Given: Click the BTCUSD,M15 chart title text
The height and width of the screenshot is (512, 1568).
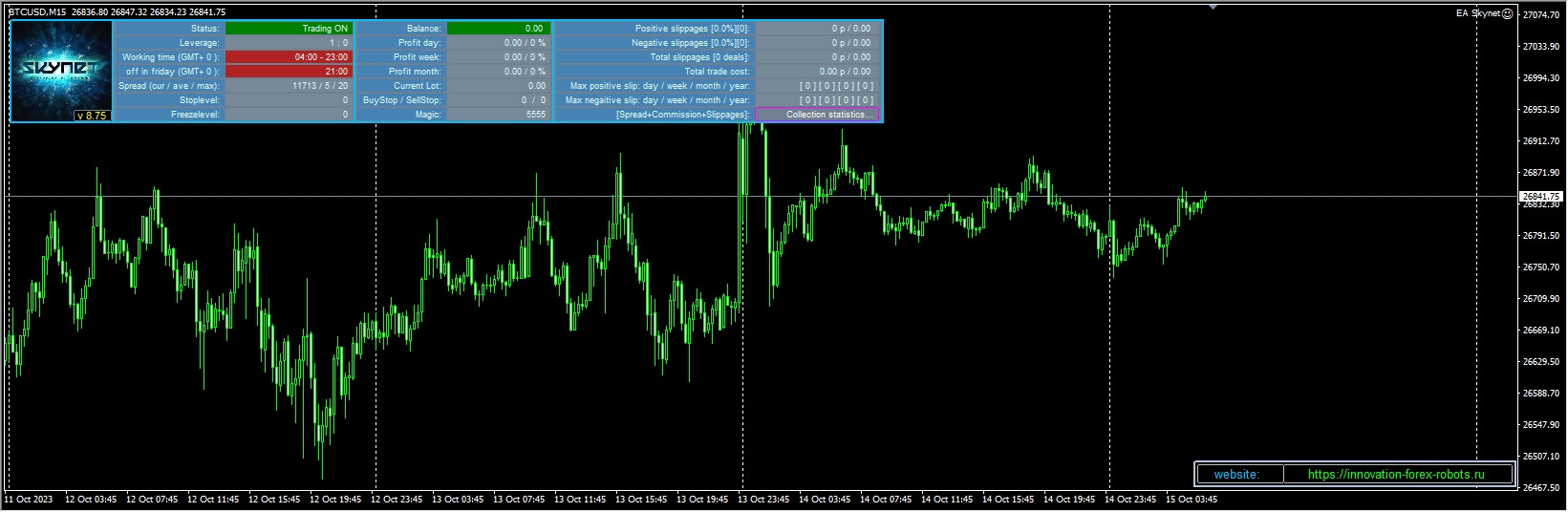Looking at the screenshot, I should (35, 12).
